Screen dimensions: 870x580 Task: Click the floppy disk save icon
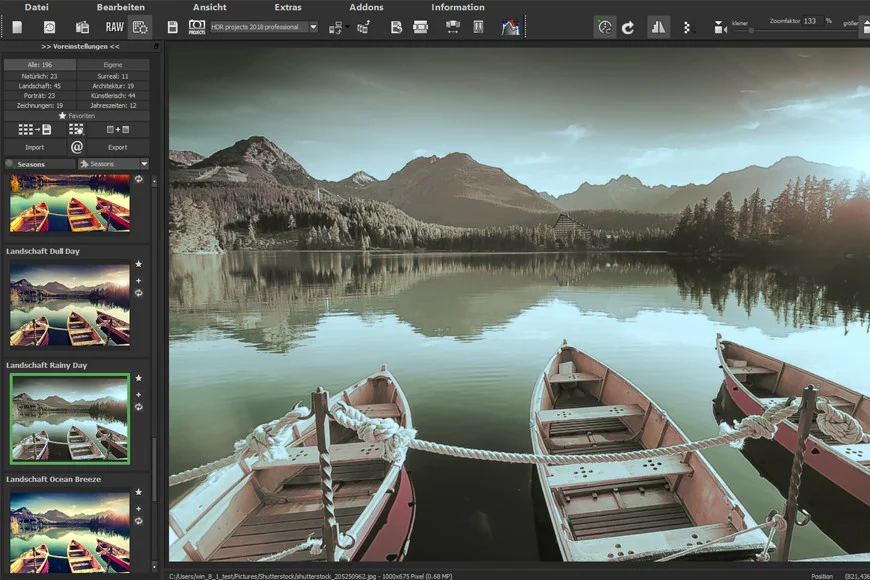pyautogui.click(x=173, y=27)
